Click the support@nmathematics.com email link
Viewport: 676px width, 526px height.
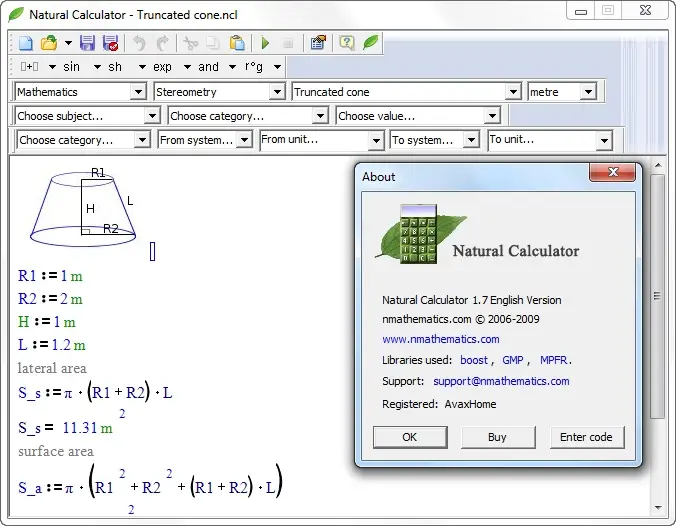click(501, 381)
